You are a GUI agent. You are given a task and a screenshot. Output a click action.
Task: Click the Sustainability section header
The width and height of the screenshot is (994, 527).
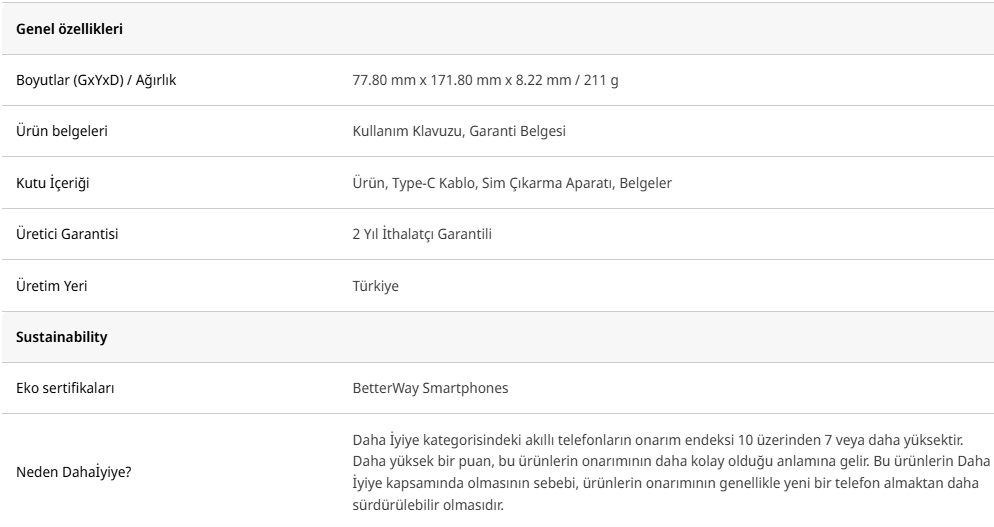[x=62, y=337]
